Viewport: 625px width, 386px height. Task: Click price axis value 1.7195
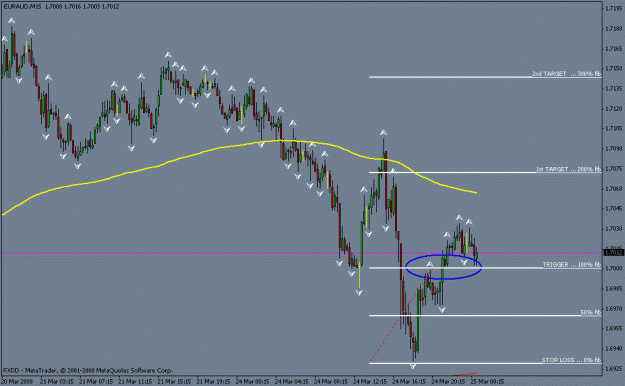click(x=614, y=8)
